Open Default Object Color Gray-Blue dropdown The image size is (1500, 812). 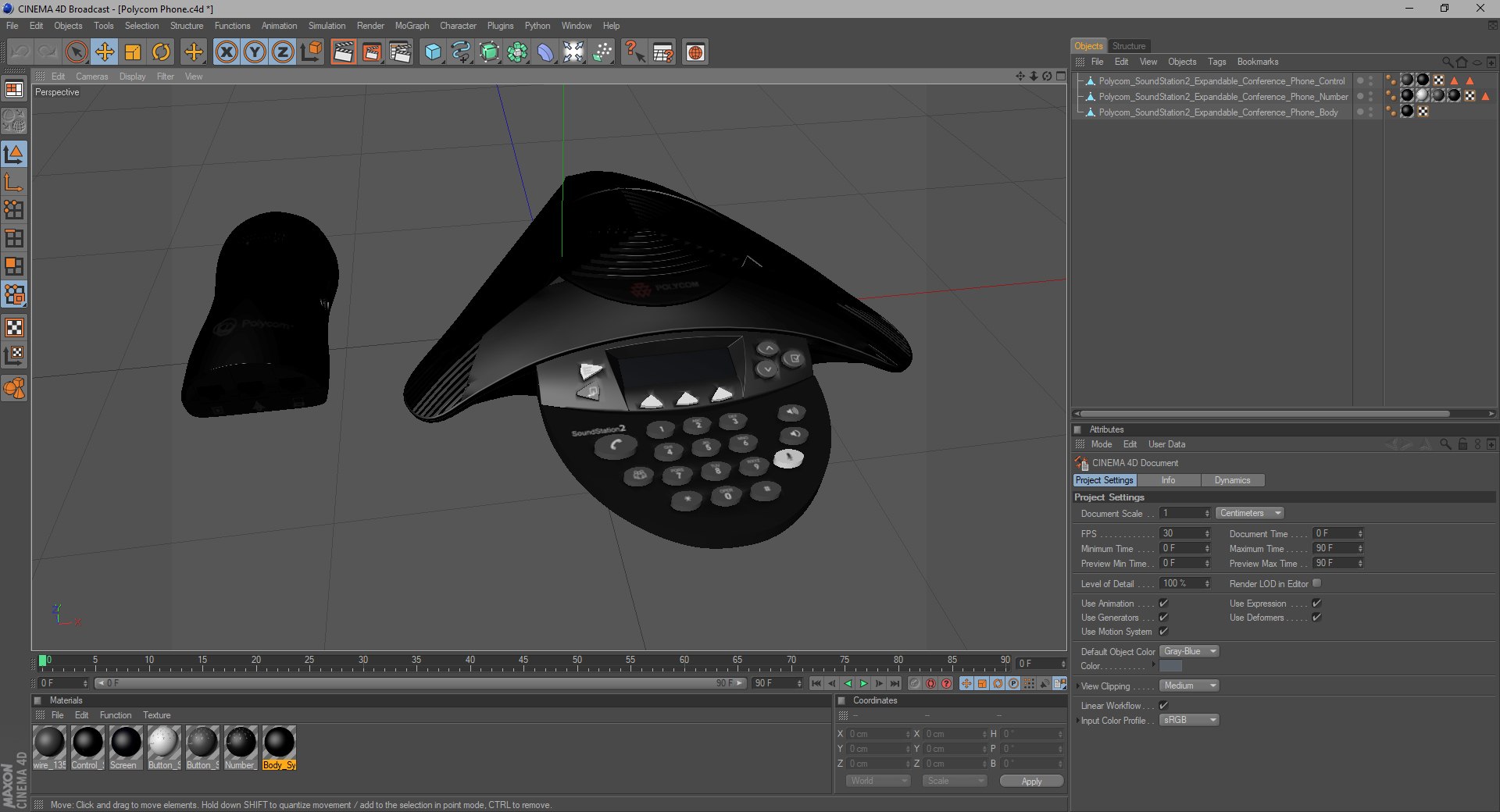[1189, 651]
